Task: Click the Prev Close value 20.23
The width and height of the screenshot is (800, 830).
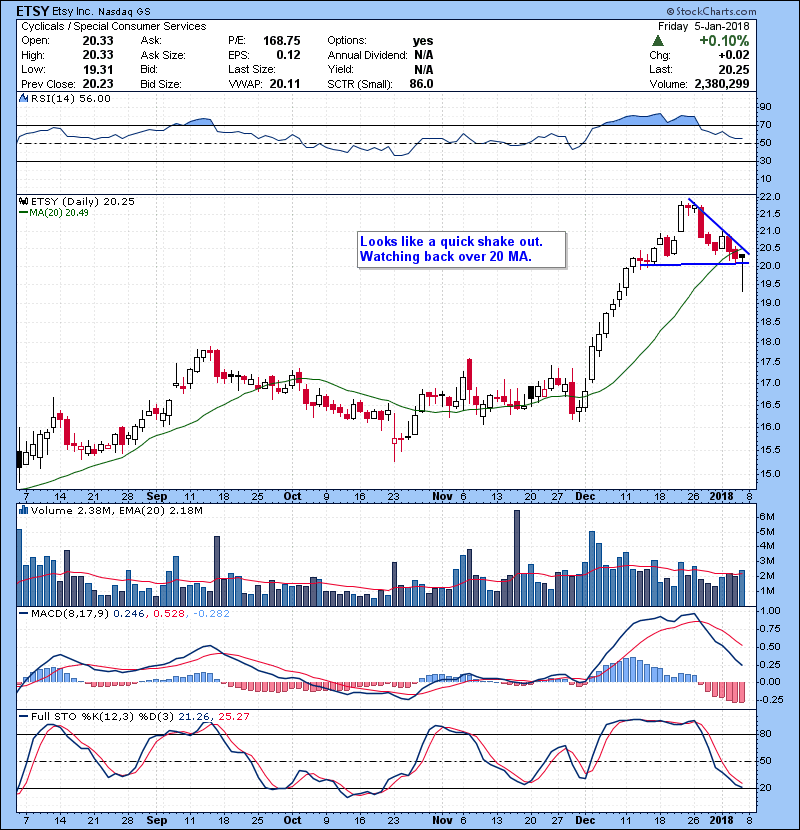Action: tap(98, 84)
